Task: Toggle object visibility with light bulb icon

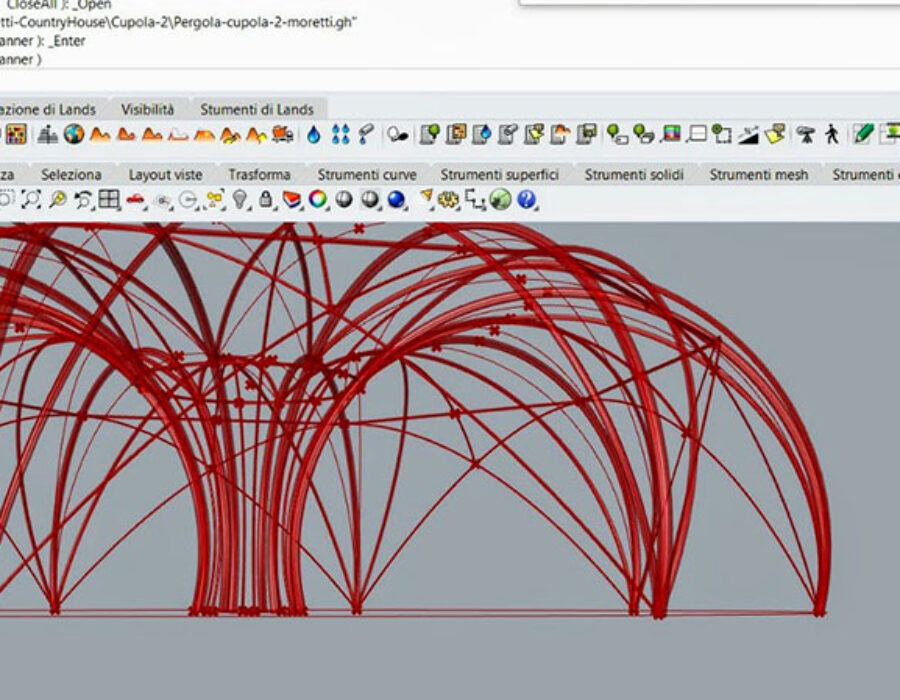Action: (240, 200)
